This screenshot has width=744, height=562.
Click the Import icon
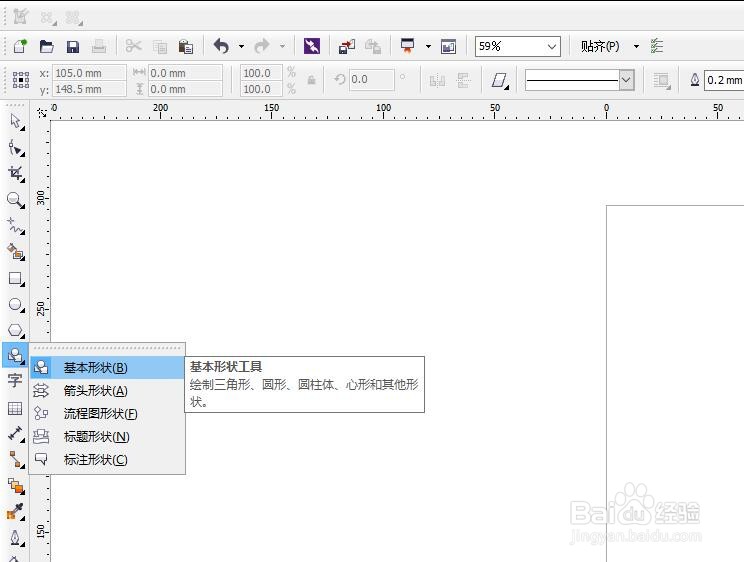point(347,46)
